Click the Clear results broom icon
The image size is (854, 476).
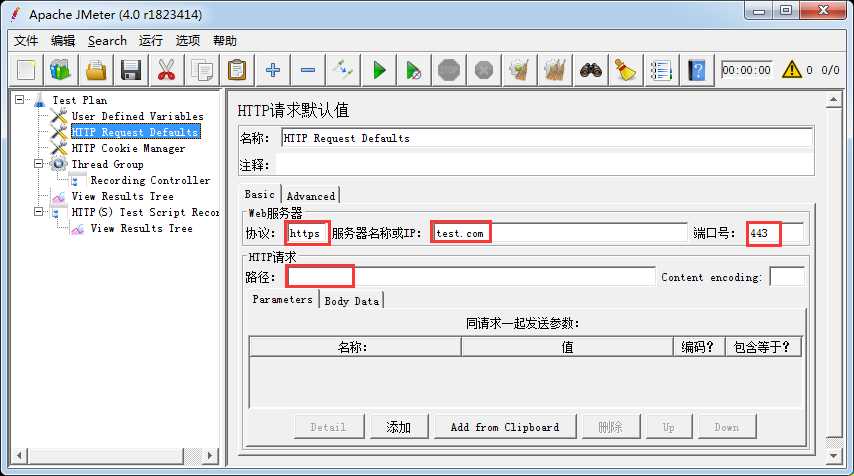[520, 70]
